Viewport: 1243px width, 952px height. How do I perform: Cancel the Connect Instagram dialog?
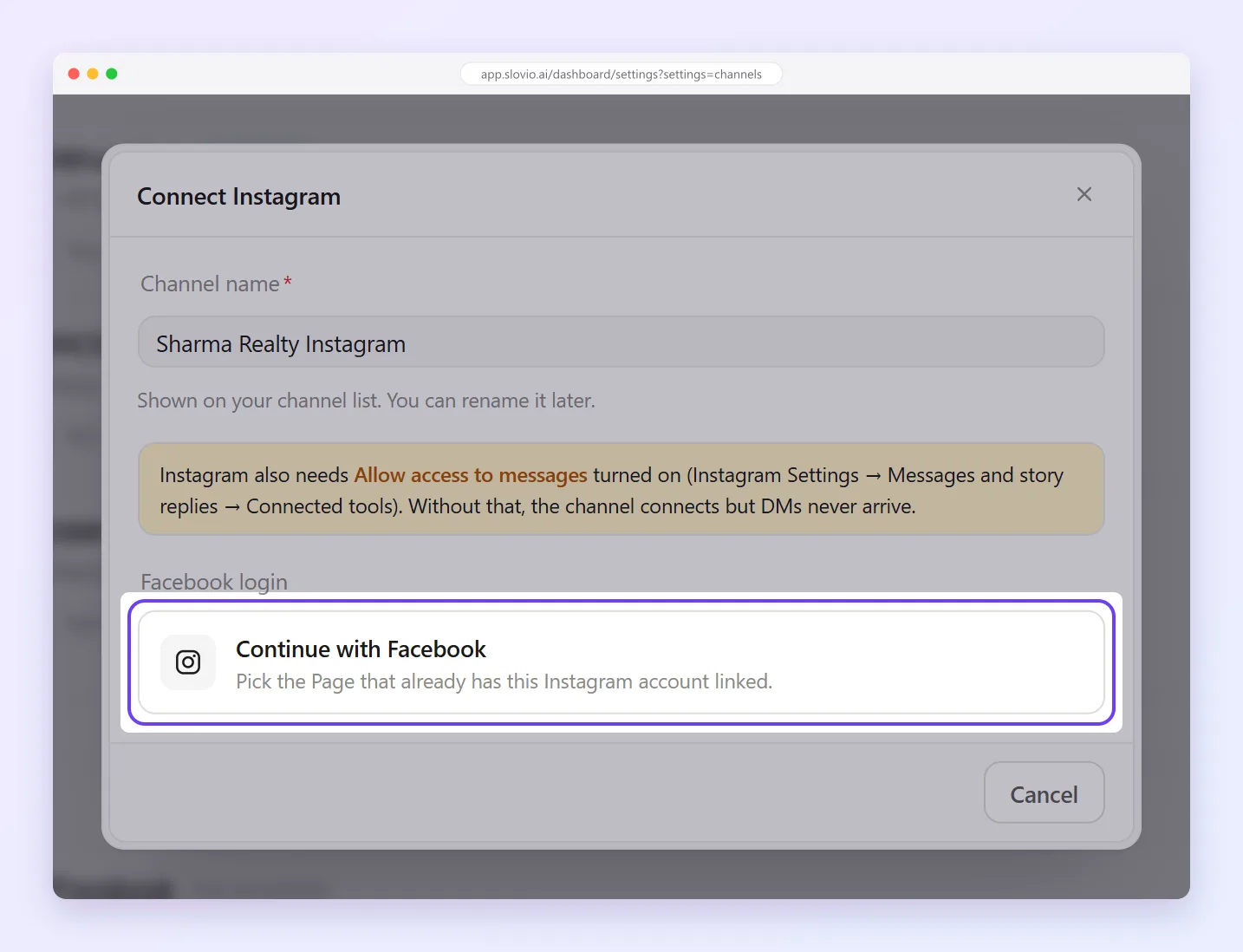[1044, 792]
